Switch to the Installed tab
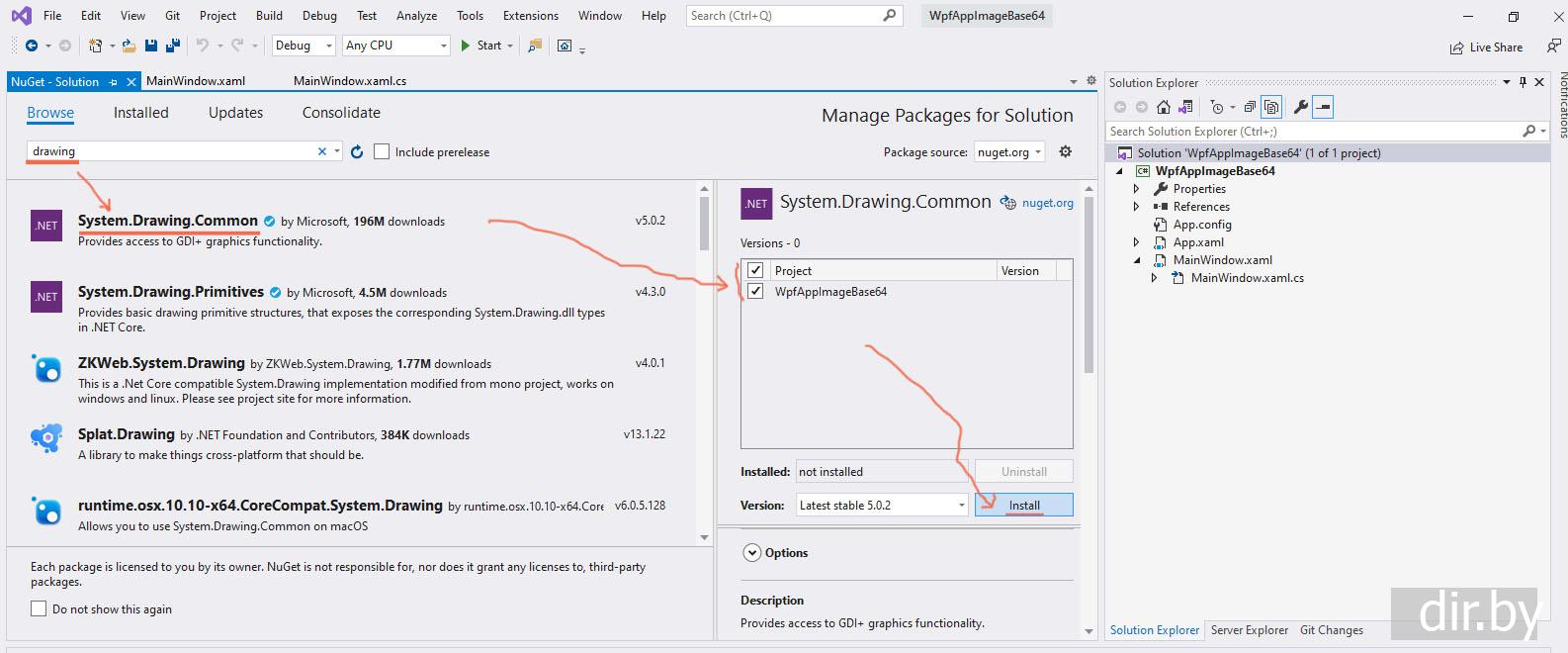 pyautogui.click(x=141, y=113)
